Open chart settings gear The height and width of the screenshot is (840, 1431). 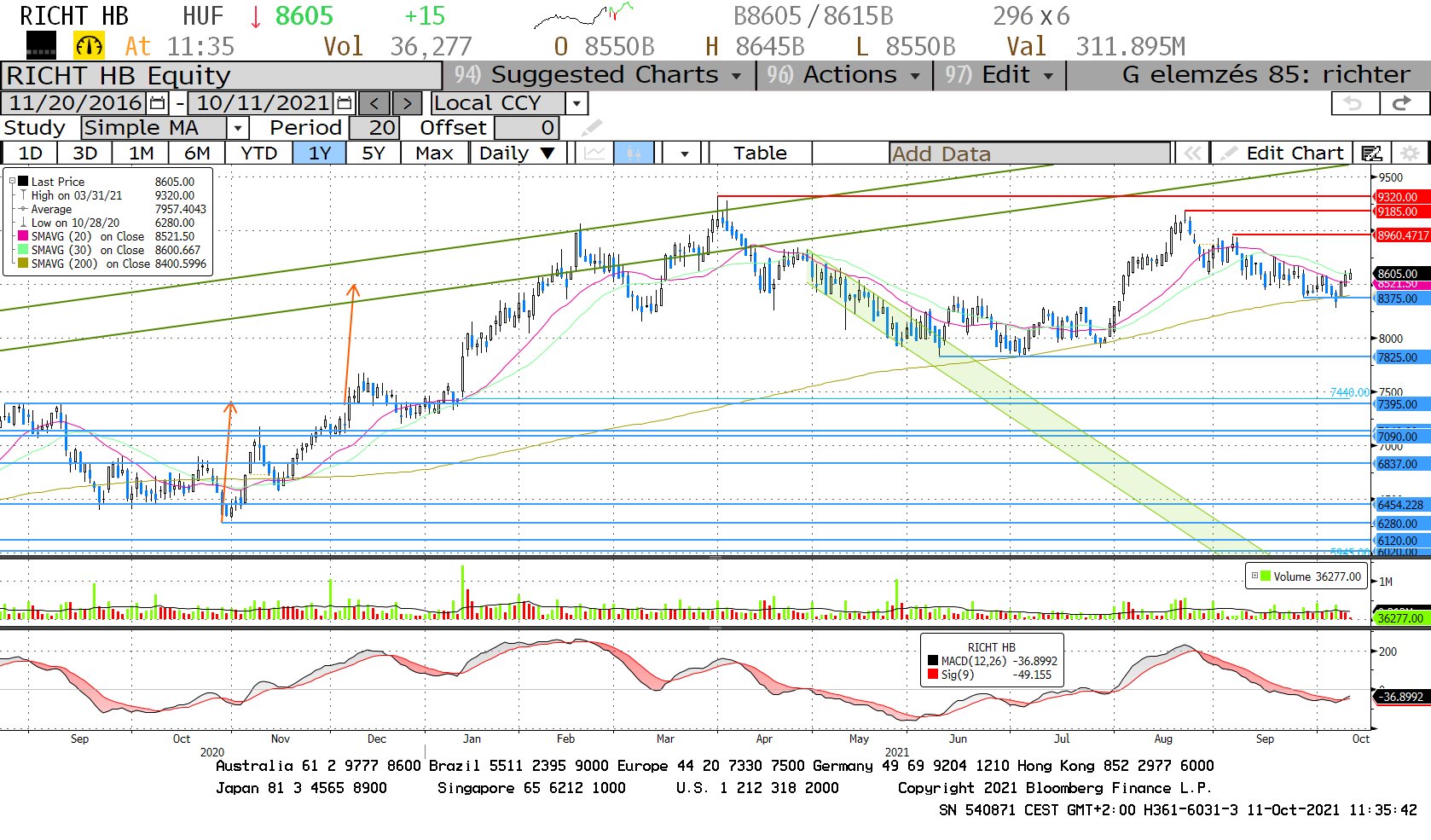pyautogui.click(x=1411, y=154)
